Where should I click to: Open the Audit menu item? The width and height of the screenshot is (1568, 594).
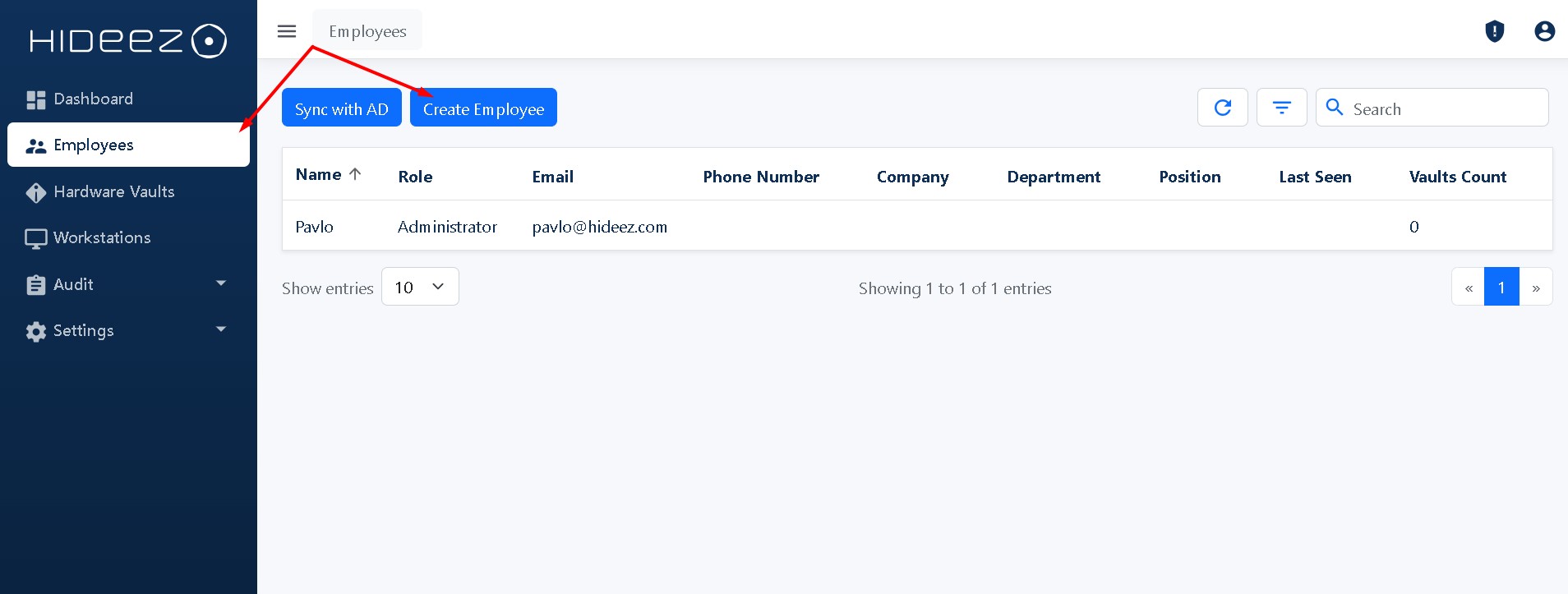[128, 284]
